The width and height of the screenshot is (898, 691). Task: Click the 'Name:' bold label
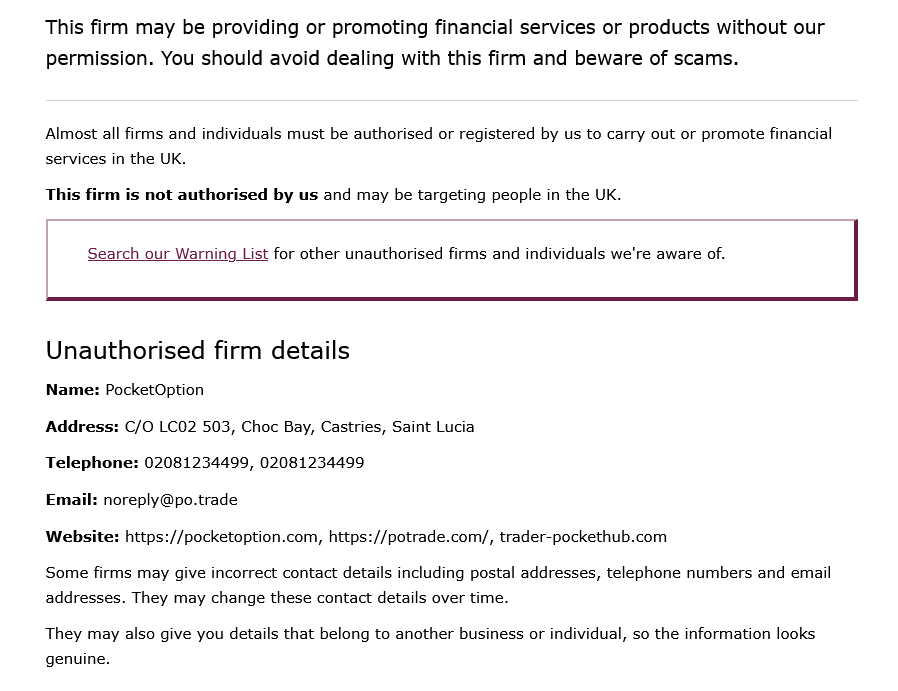tap(72, 390)
